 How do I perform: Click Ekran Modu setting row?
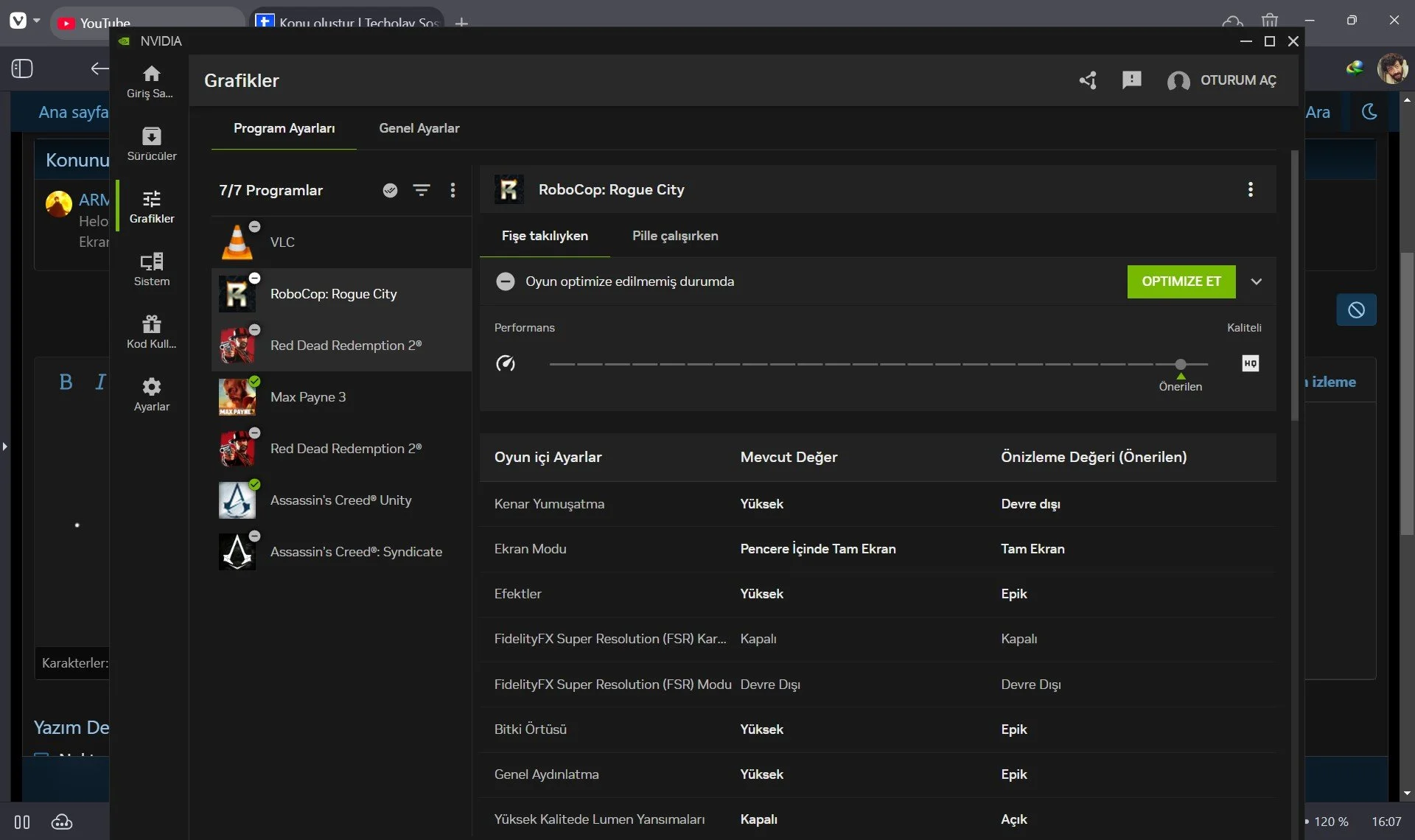point(878,549)
